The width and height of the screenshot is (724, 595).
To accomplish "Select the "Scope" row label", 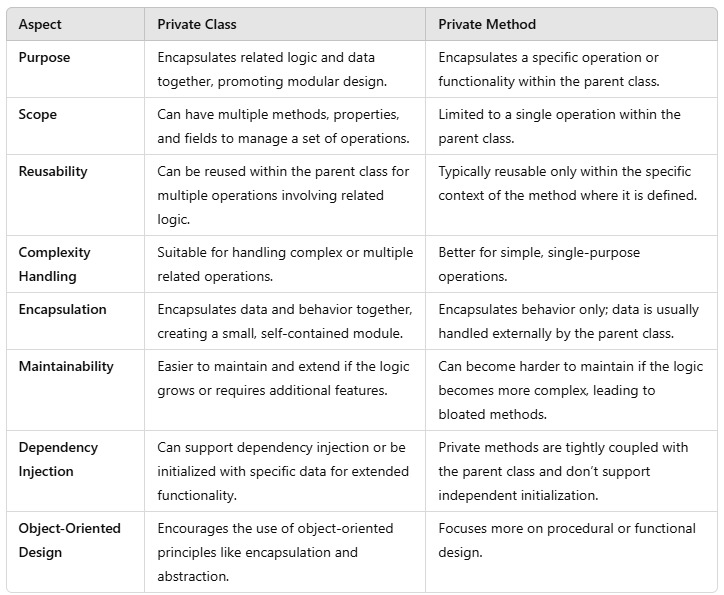I will [38, 114].
